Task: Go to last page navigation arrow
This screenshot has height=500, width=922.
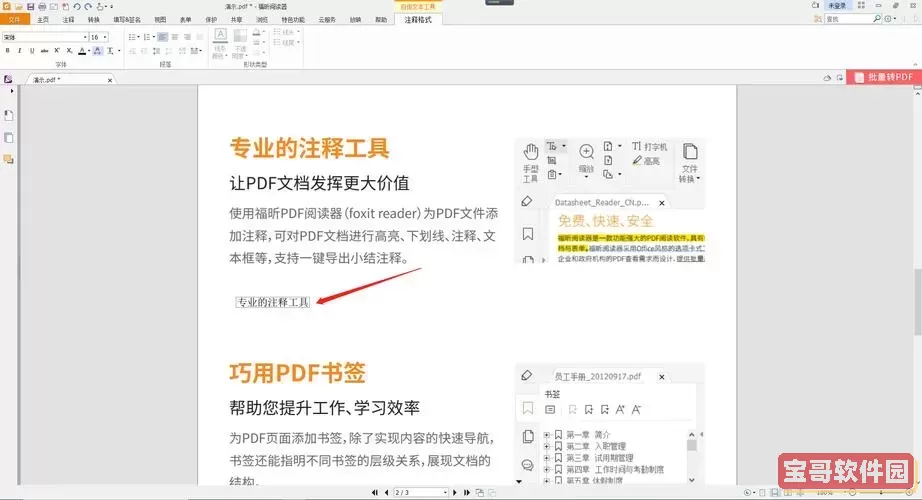Action: [x=466, y=492]
